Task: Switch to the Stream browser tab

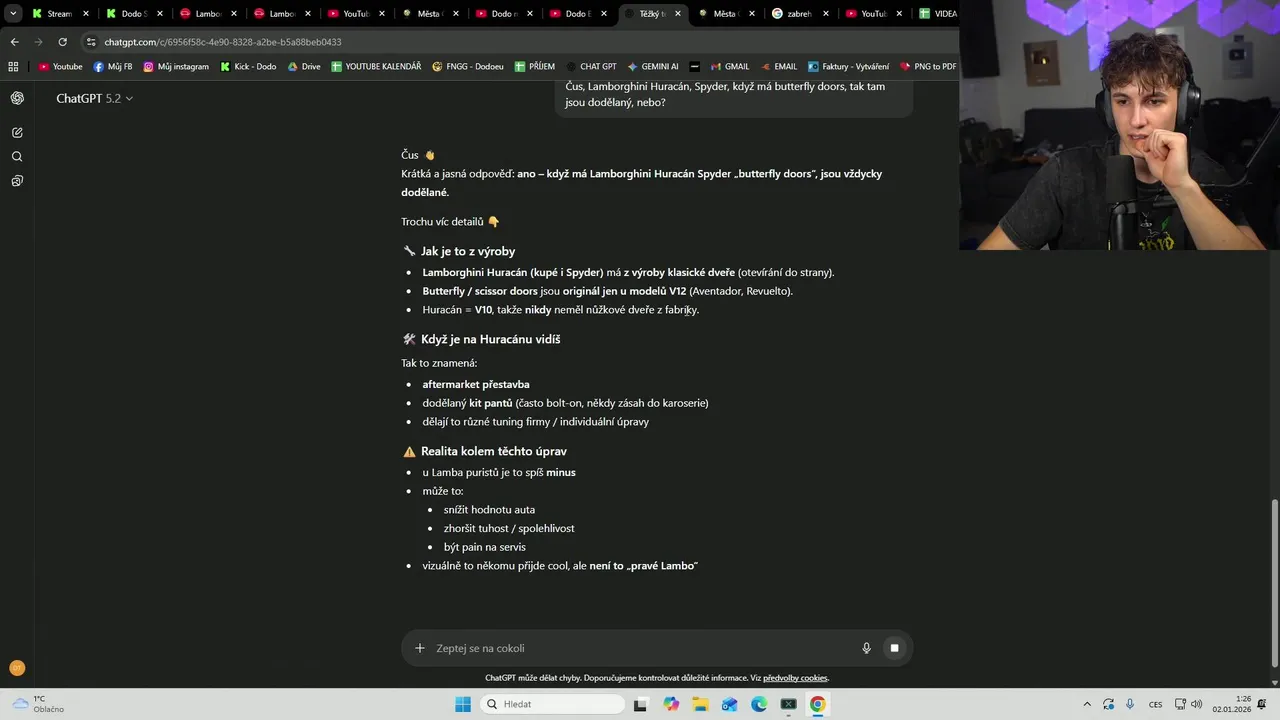Action: click(x=60, y=14)
